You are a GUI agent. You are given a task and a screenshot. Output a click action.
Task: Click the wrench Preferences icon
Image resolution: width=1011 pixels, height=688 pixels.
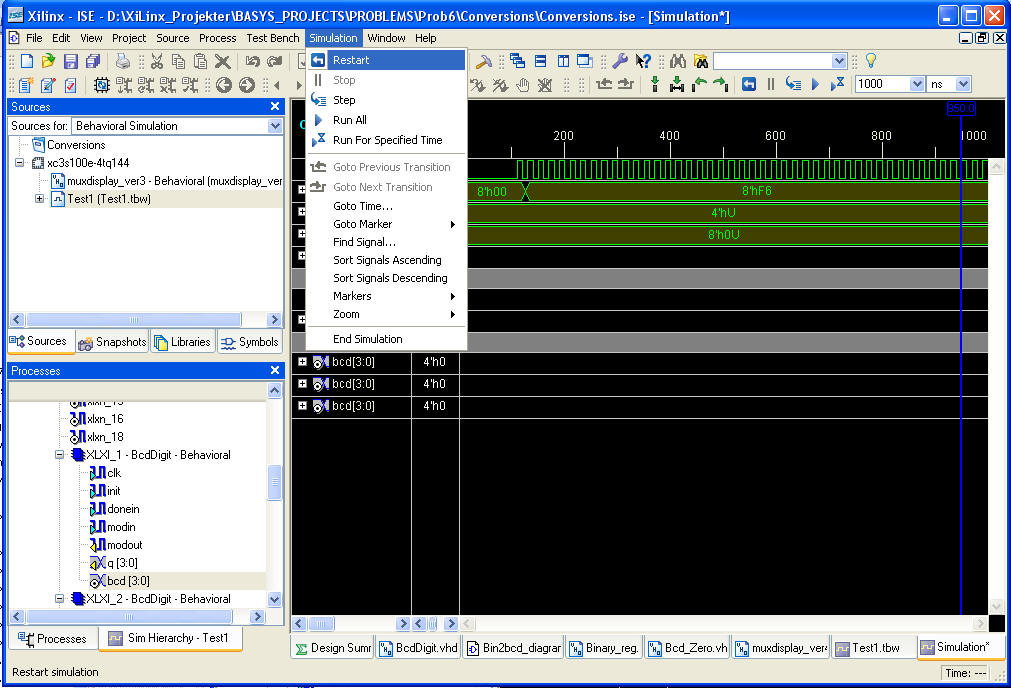click(620, 61)
